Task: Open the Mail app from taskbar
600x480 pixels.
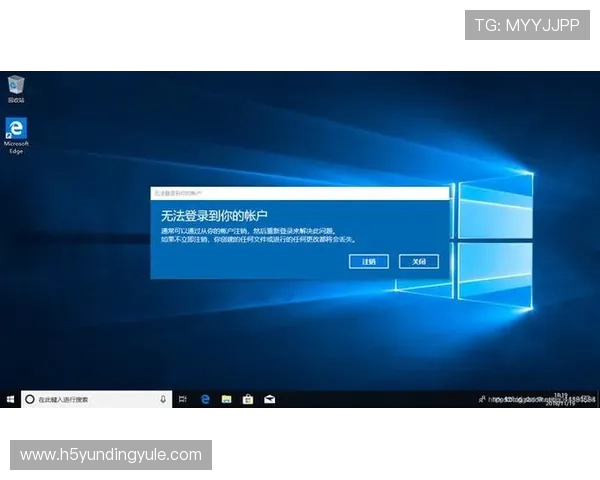Action: 269,399
